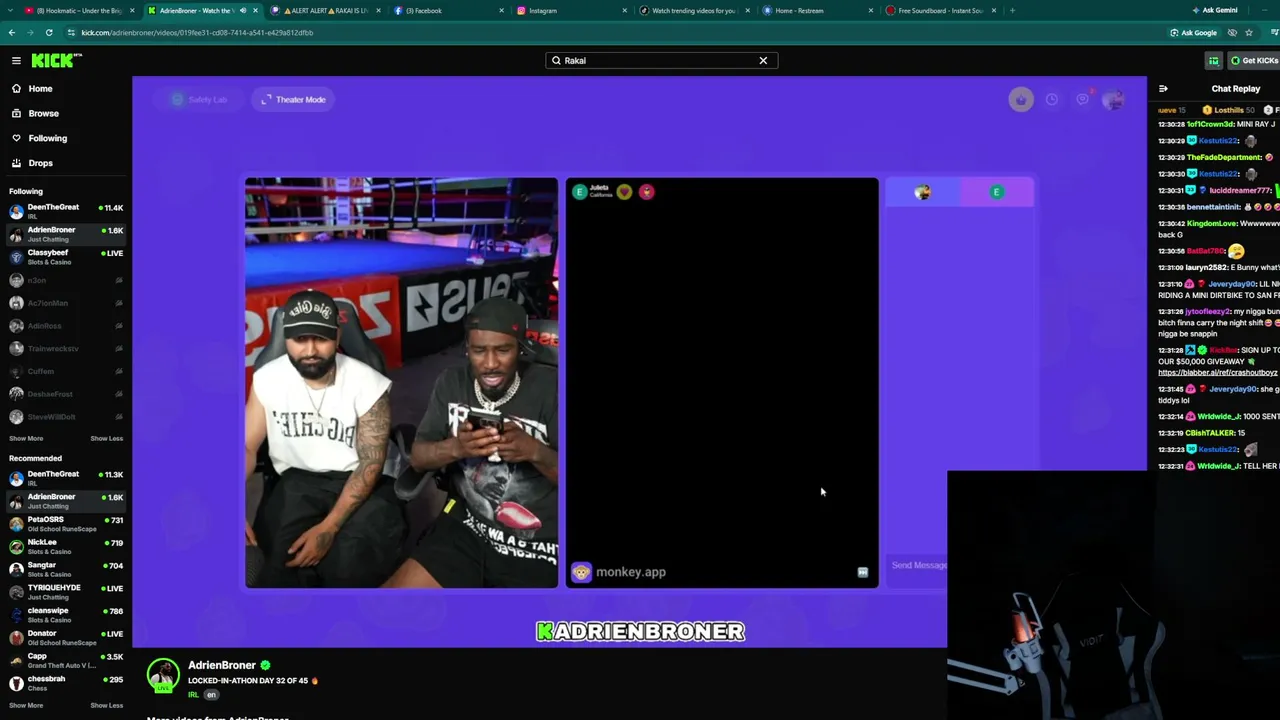The height and width of the screenshot is (720, 1280).
Task: Open offline channel n3on
Action: 66,280
